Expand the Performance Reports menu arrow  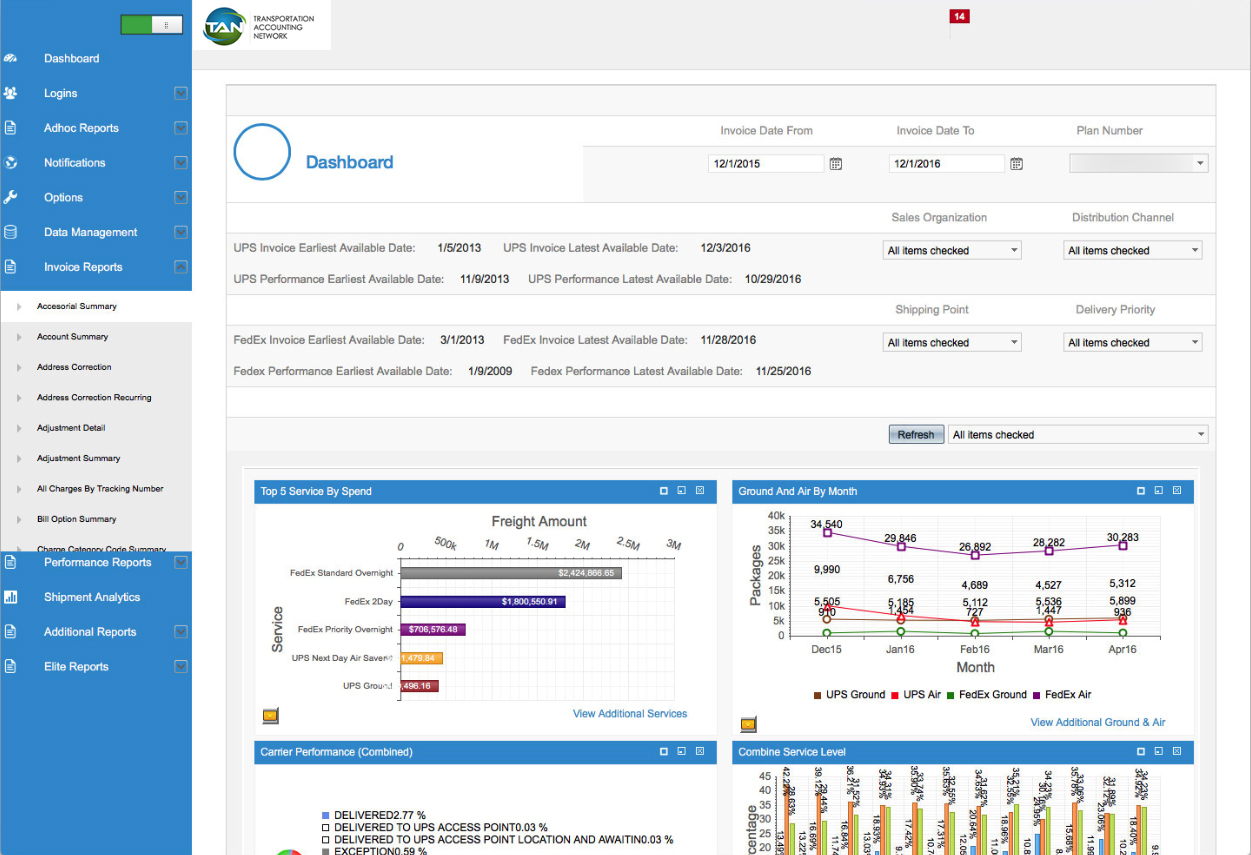click(181, 562)
